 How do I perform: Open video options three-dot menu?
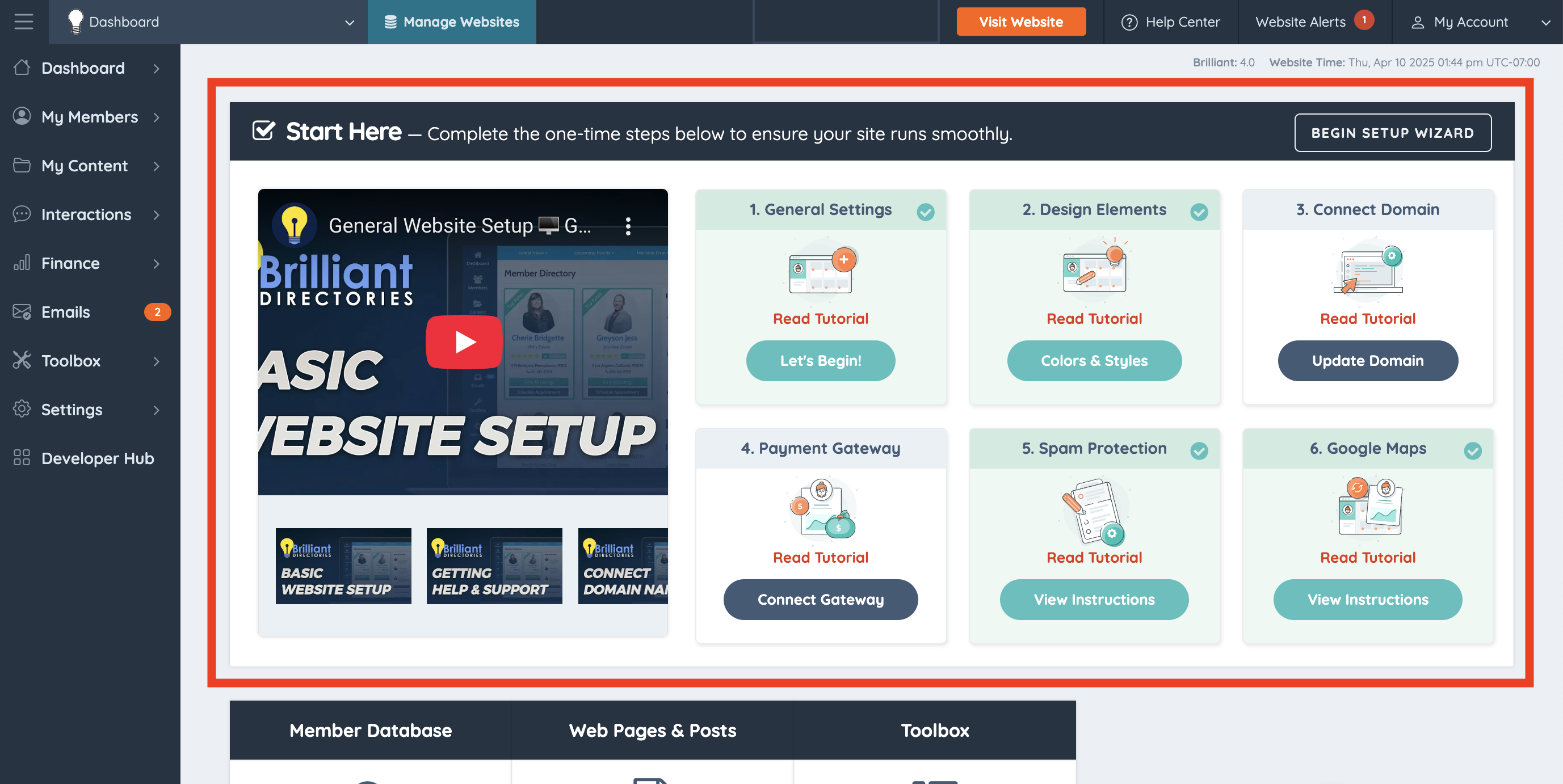pos(628,226)
